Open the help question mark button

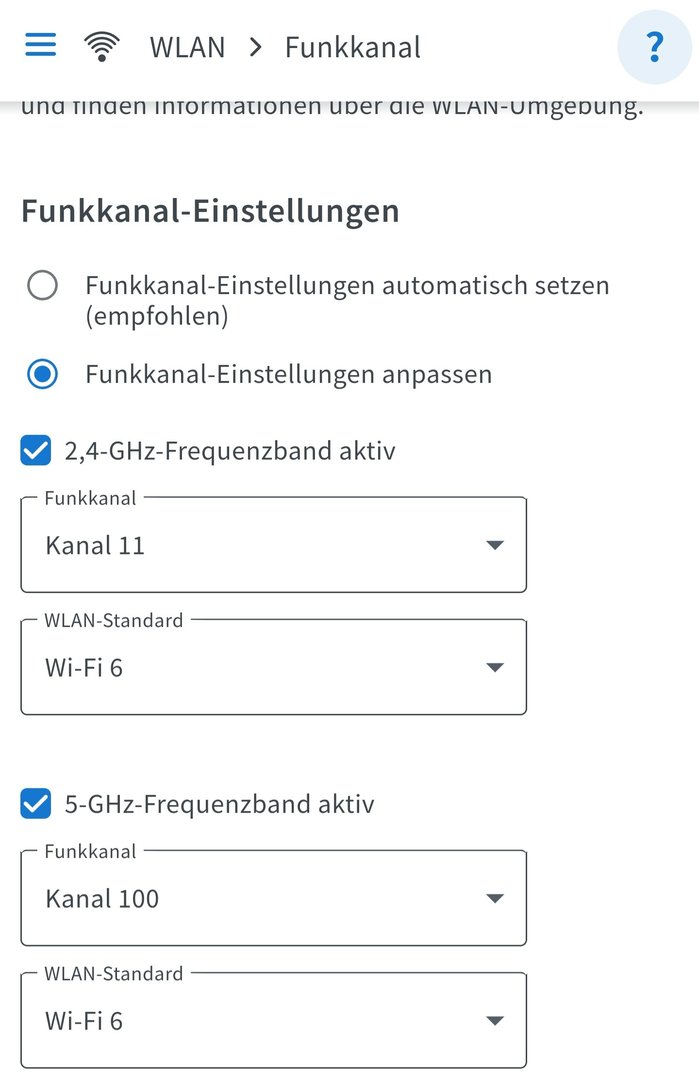[x=655, y=46]
